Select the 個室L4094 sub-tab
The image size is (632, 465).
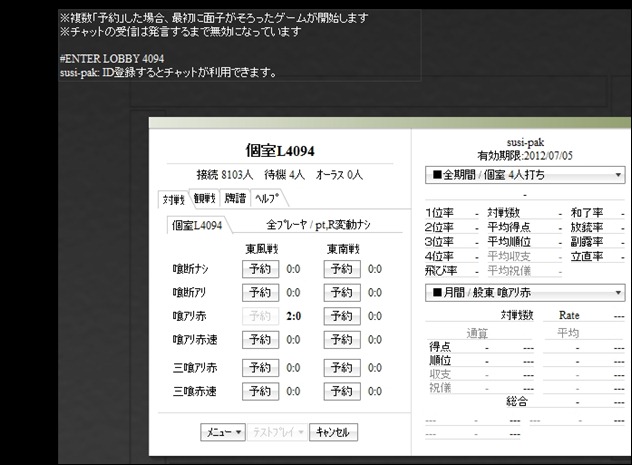pos(197,225)
